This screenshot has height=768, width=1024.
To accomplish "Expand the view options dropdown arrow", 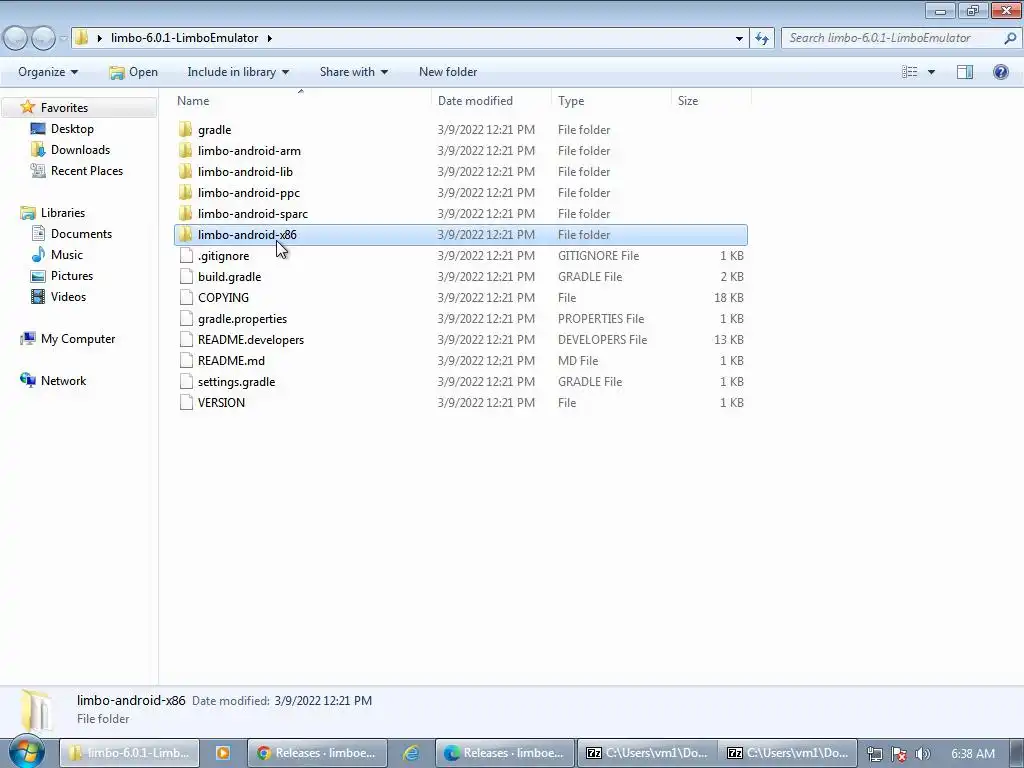I will point(931,72).
